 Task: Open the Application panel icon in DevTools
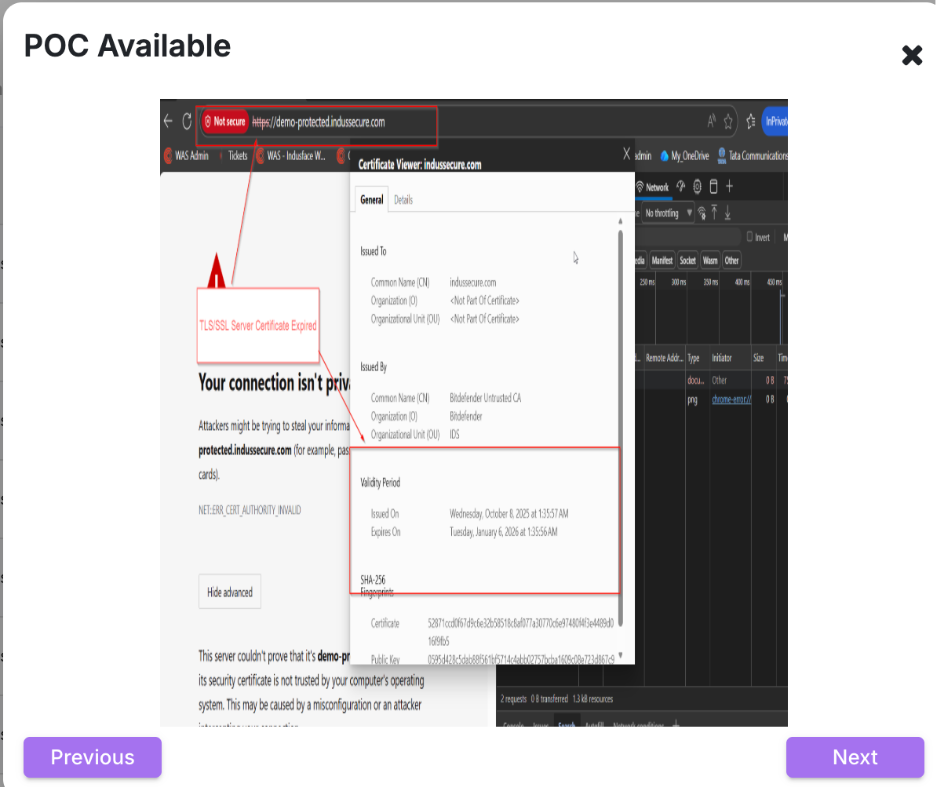tap(713, 187)
